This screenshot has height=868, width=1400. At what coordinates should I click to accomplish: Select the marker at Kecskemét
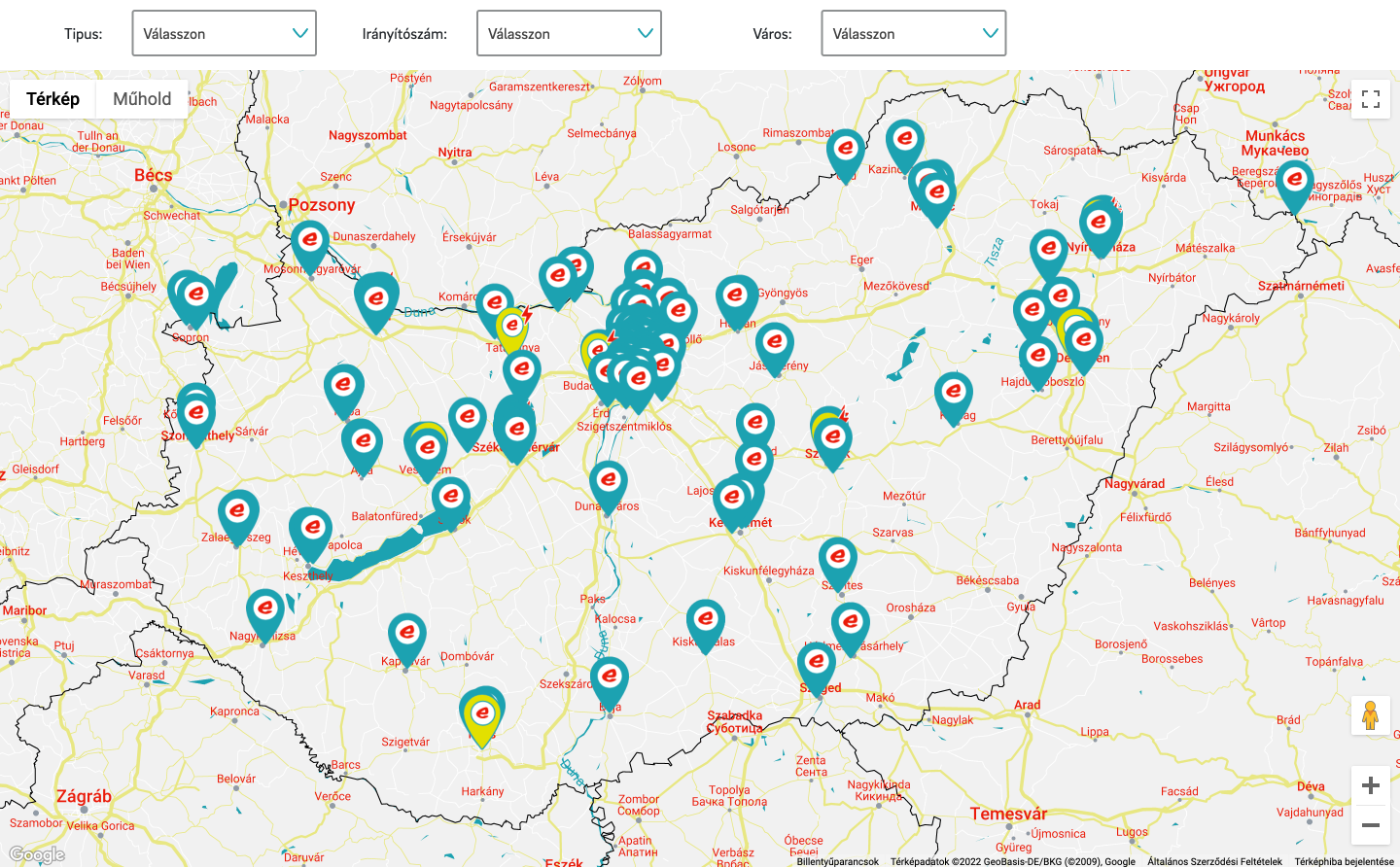pyautogui.click(x=733, y=505)
